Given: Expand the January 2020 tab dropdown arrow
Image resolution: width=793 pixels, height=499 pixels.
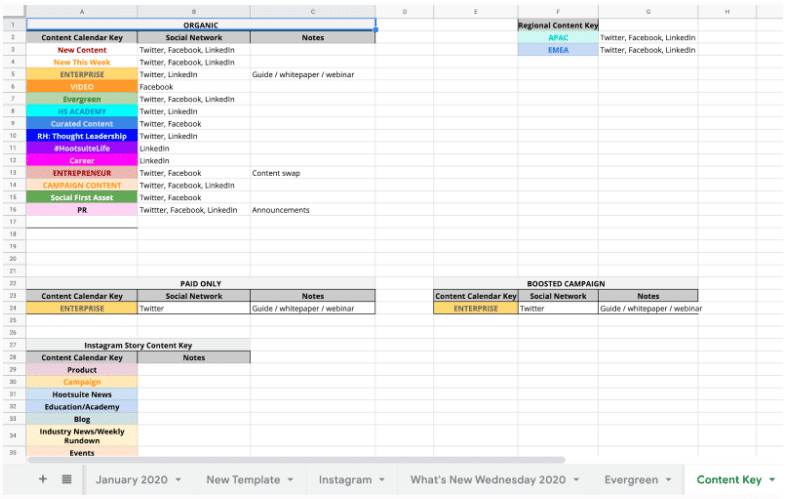Looking at the screenshot, I should pos(178,480).
